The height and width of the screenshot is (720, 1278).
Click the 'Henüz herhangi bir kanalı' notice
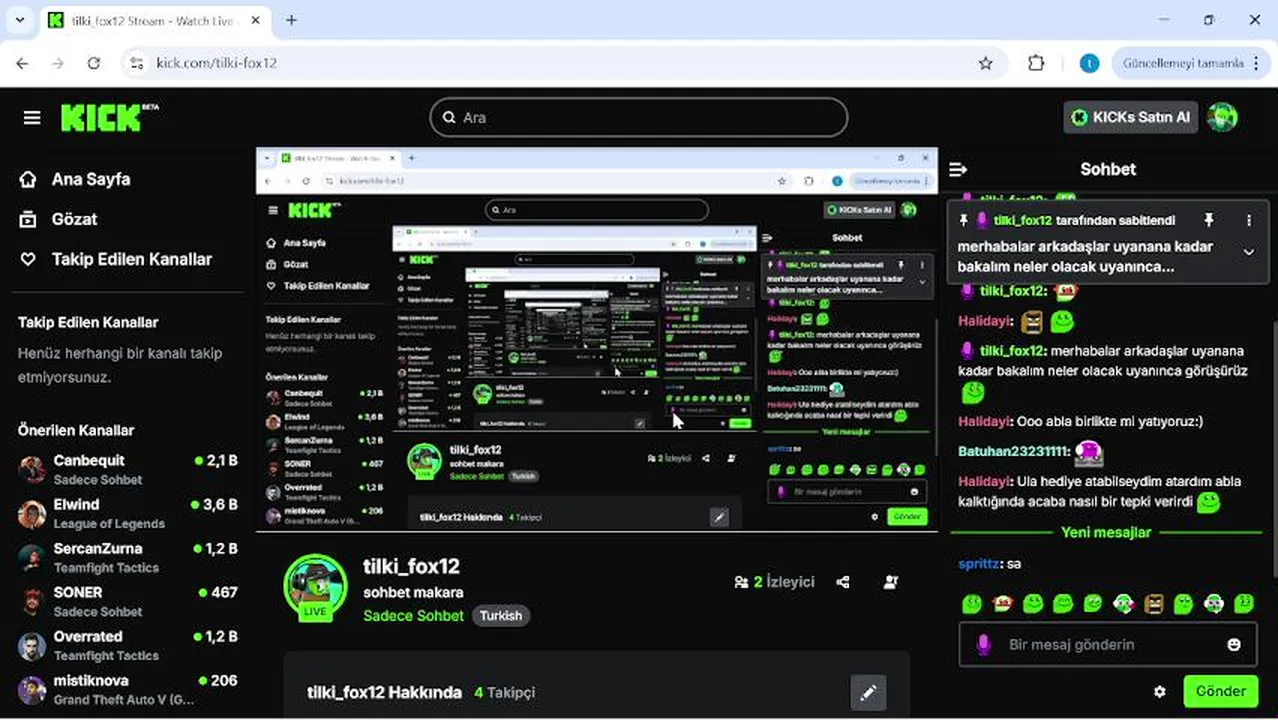(120, 365)
